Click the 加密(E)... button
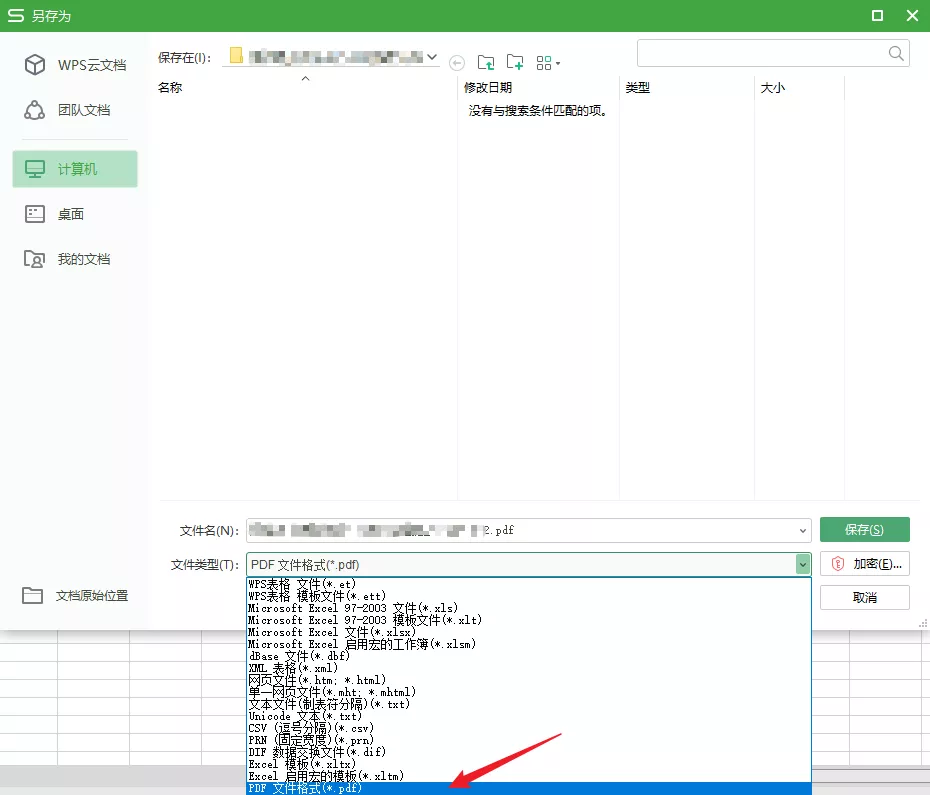 [x=864, y=564]
